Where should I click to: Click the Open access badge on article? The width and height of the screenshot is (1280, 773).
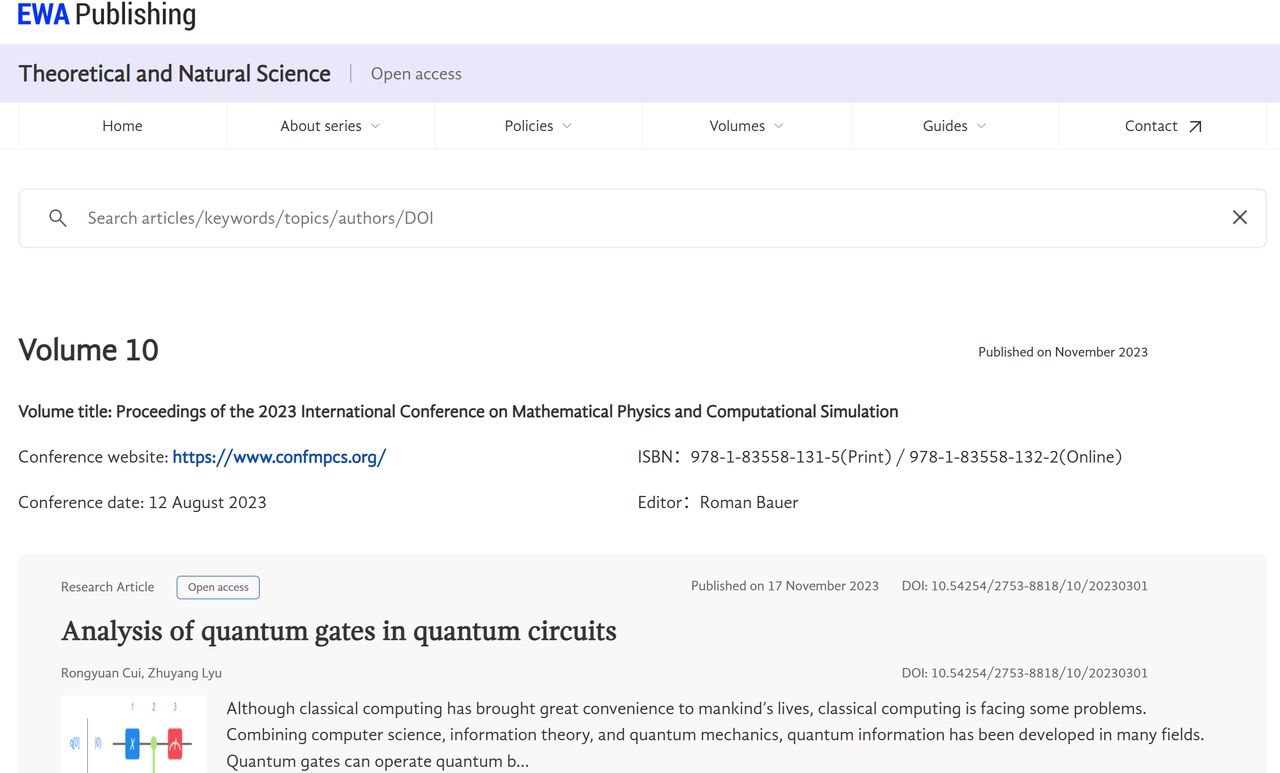[x=218, y=587]
